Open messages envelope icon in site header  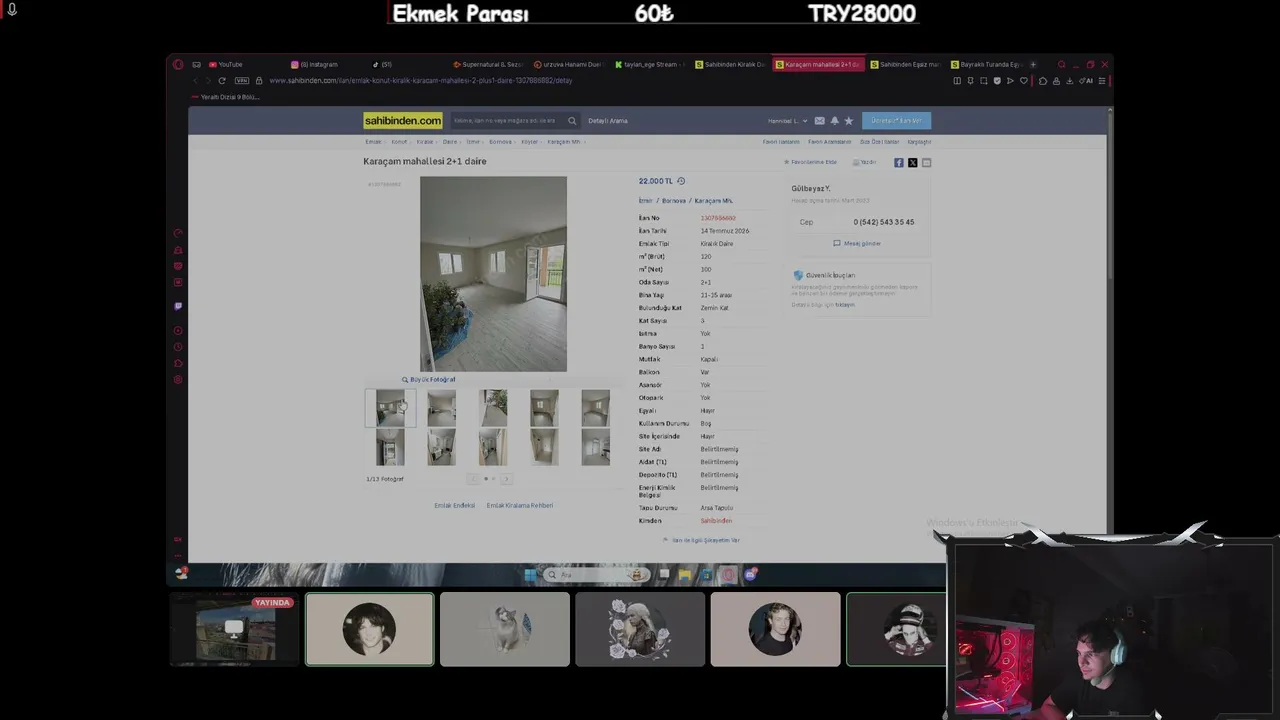tap(820, 121)
